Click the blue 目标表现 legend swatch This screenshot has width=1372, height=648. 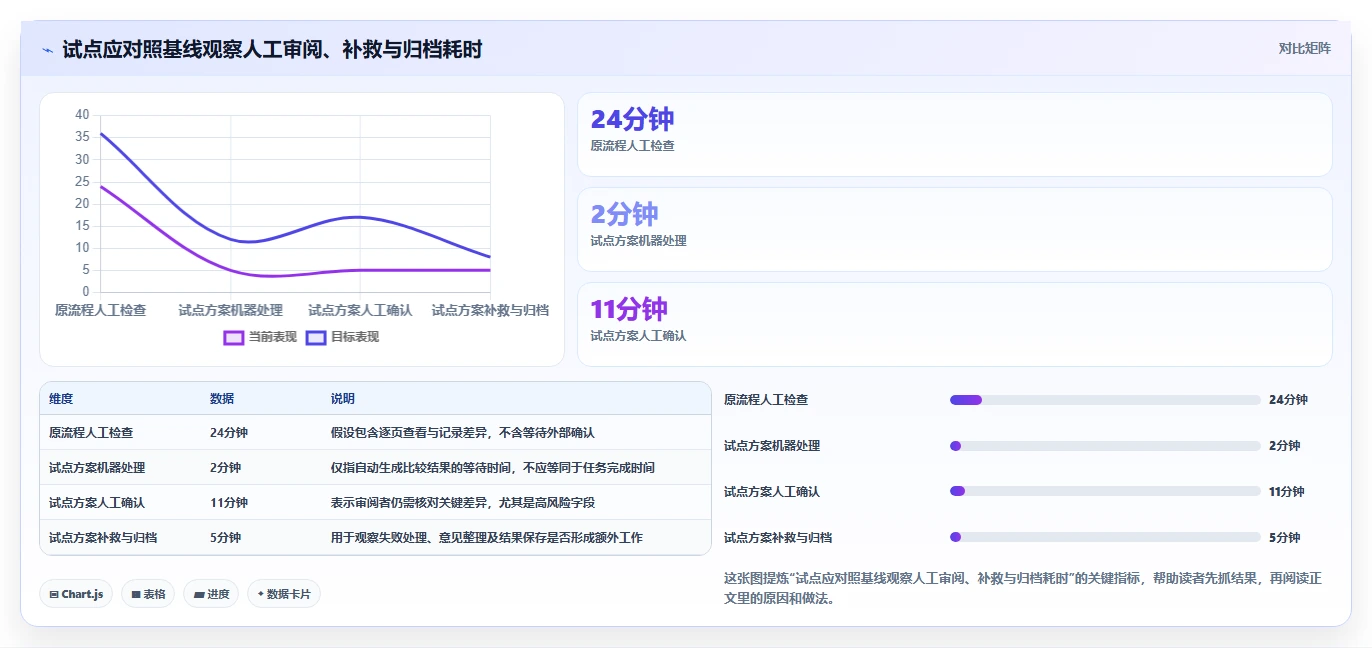(316, 337)
